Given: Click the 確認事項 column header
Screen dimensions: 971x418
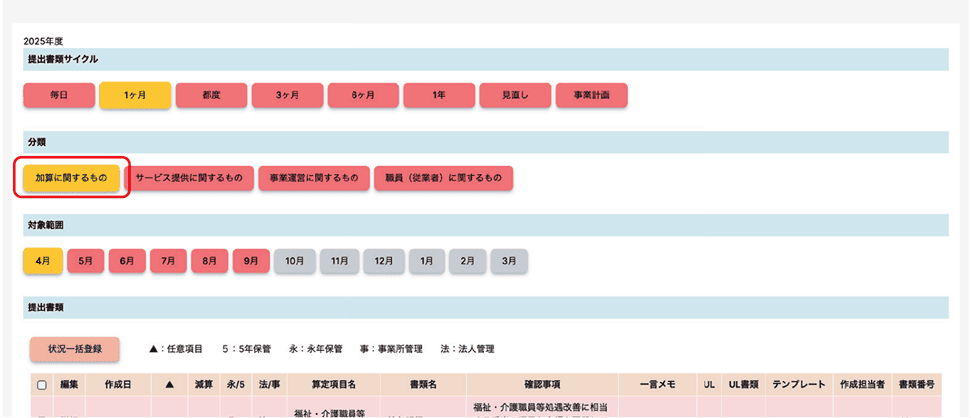Looking at the screenshot, I should coord(542,385).
